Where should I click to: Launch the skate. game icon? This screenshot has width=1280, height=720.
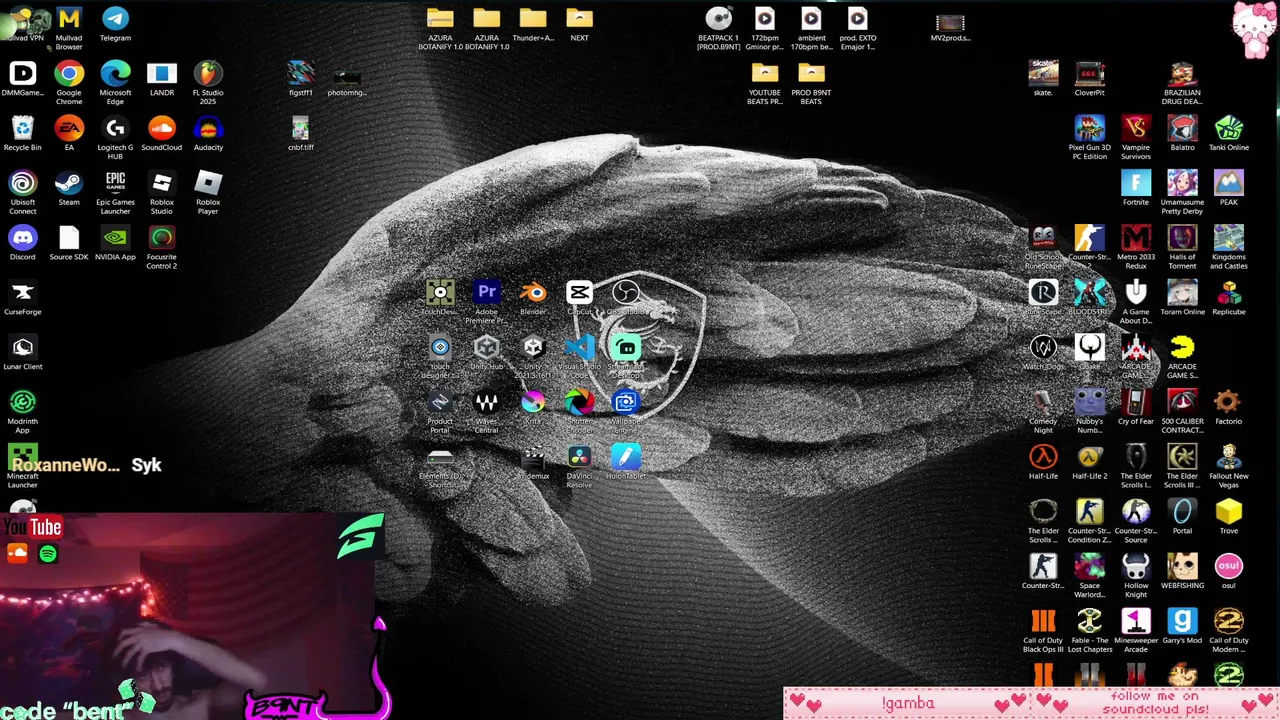click(x=1043, y=73)
